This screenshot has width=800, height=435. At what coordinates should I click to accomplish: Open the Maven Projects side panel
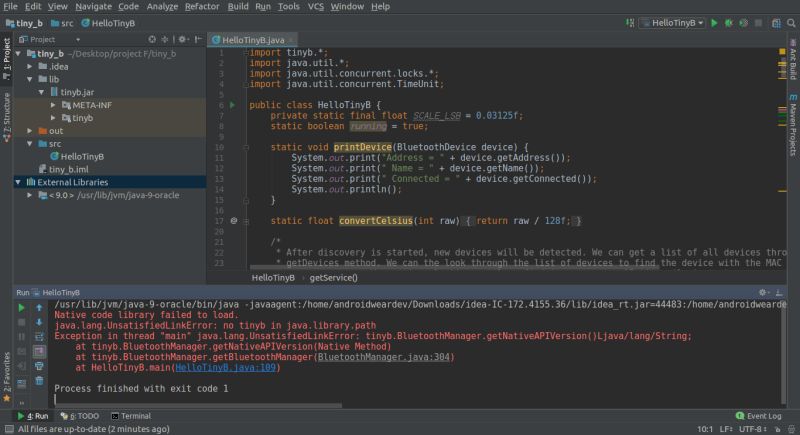793,124
